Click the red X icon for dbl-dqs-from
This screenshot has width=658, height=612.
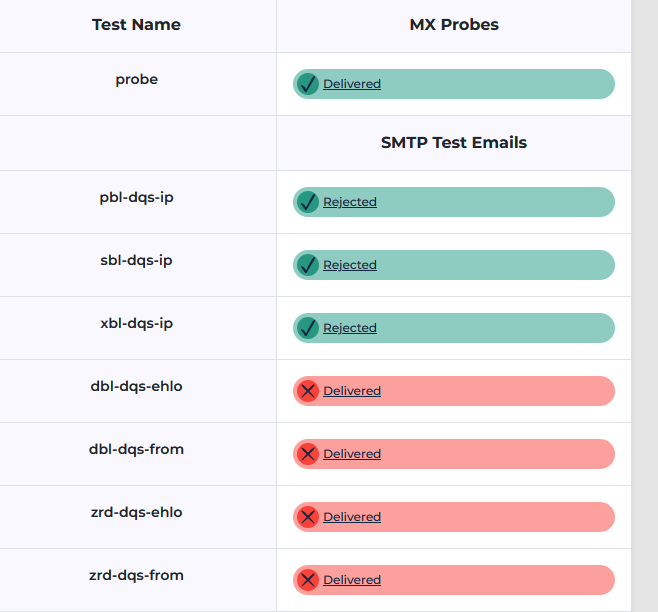[308, 454]
